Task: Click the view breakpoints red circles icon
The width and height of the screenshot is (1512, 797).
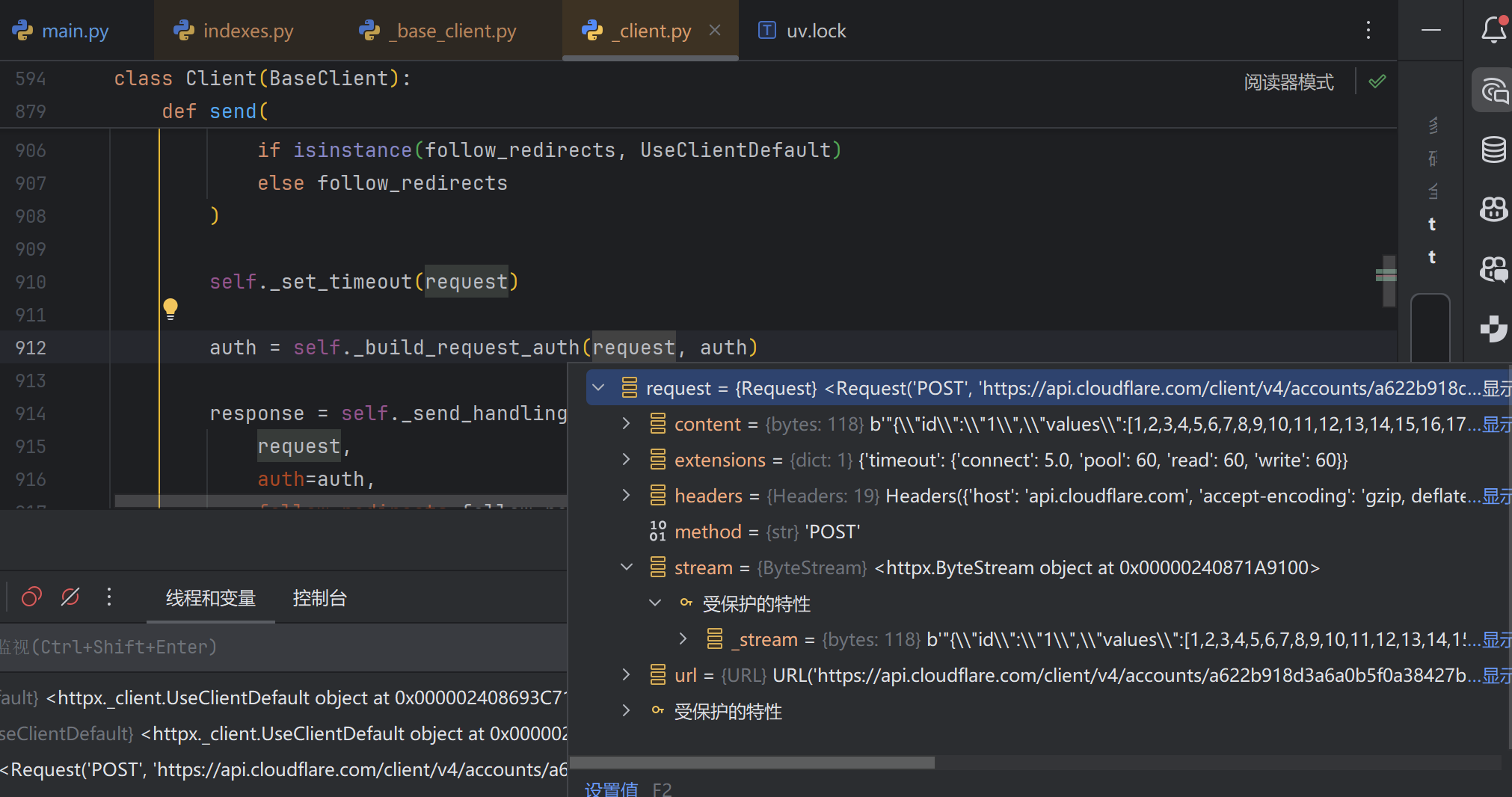Action: click(31, 597)
